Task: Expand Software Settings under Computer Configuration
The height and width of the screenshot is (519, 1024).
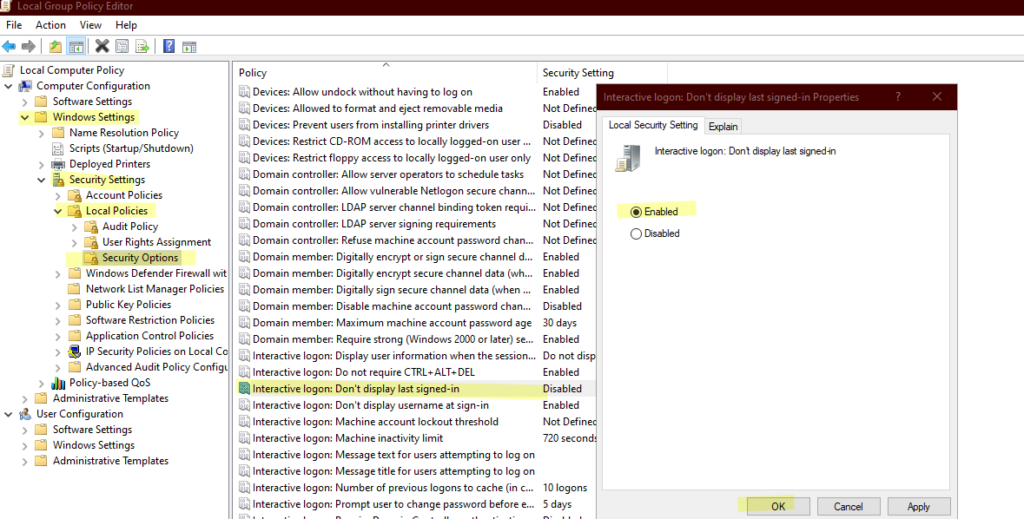Action: pyautogui.click(x=25, y=102)
